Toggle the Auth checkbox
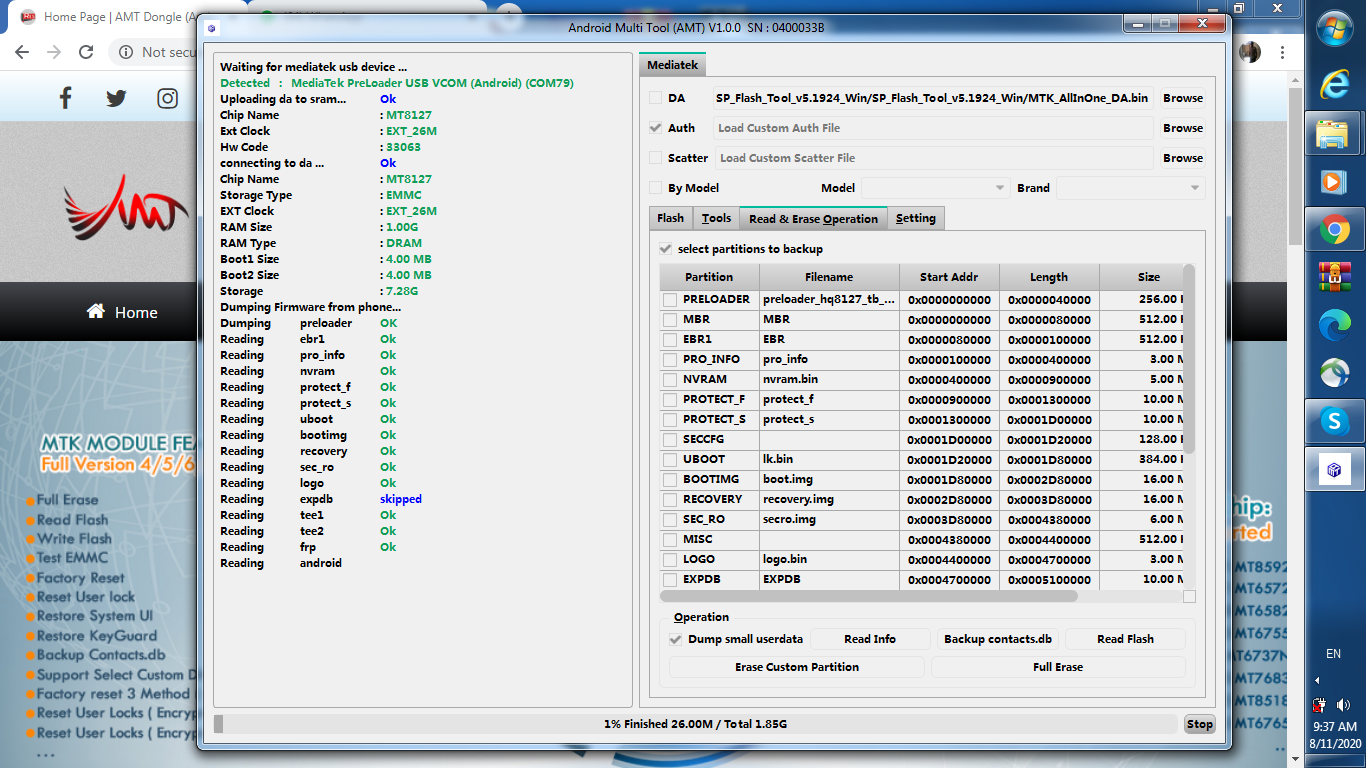Image resolution: width=1366 pixels, height=768 pixels. [656, 128]
